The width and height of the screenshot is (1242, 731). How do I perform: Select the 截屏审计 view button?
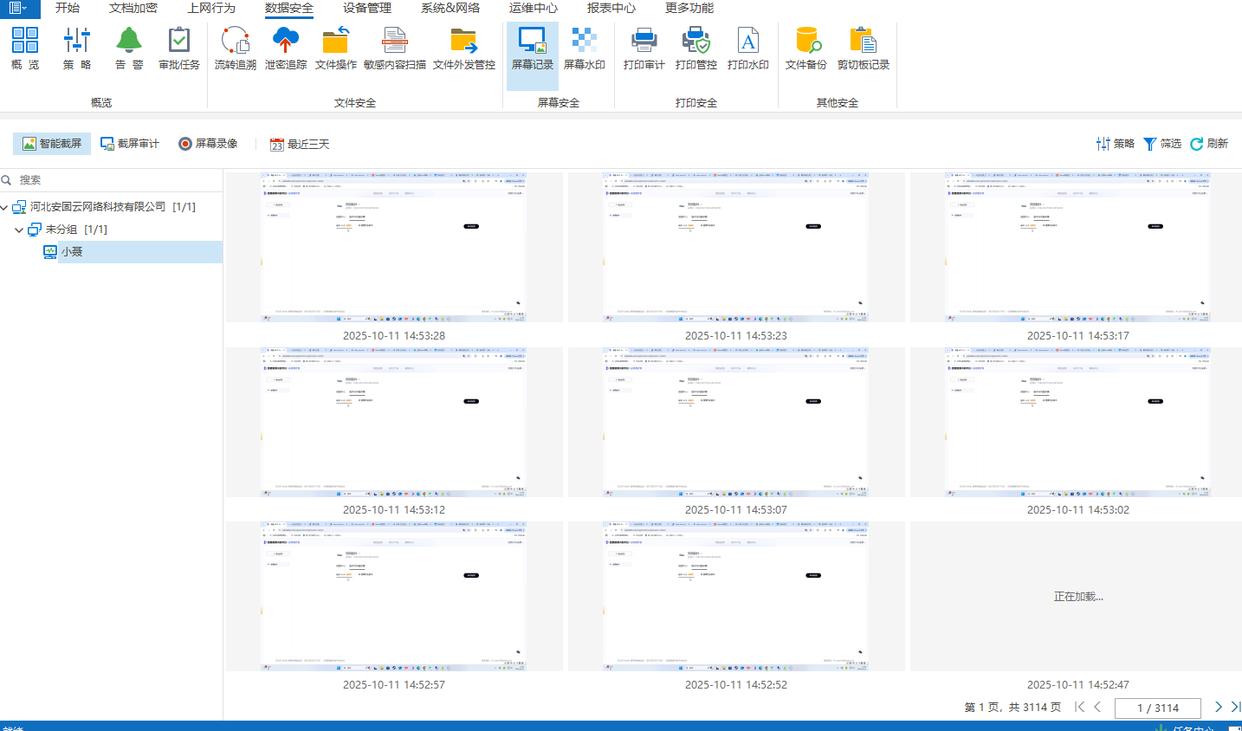click(130, 144)
